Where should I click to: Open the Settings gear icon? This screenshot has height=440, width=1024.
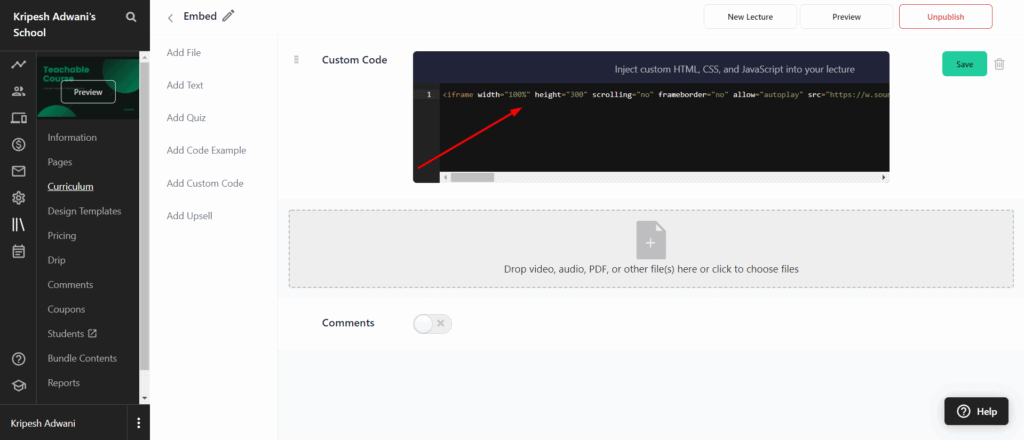click(18, 198)
